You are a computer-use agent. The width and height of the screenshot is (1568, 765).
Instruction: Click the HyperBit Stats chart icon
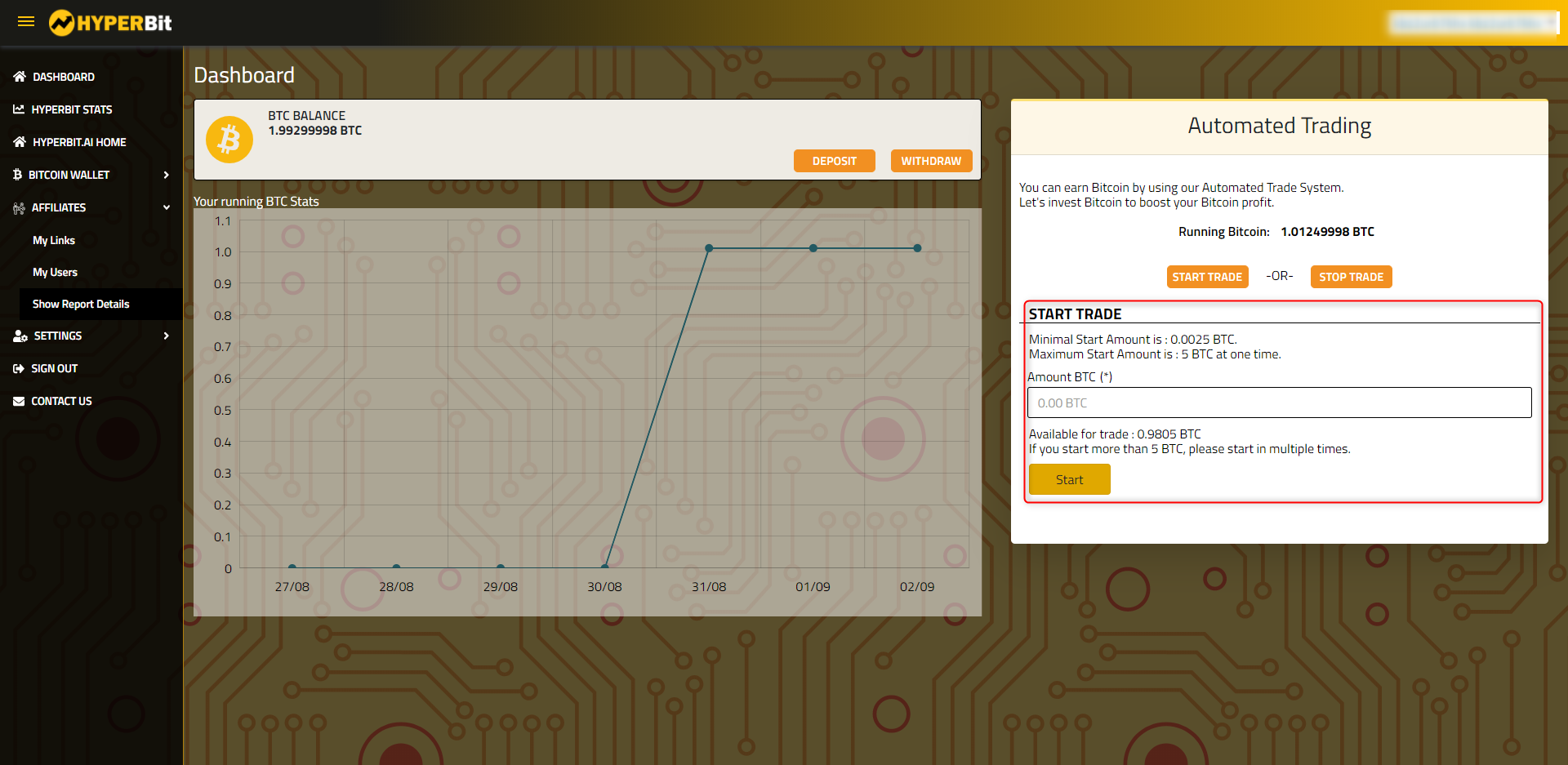(x=19, y=109)
